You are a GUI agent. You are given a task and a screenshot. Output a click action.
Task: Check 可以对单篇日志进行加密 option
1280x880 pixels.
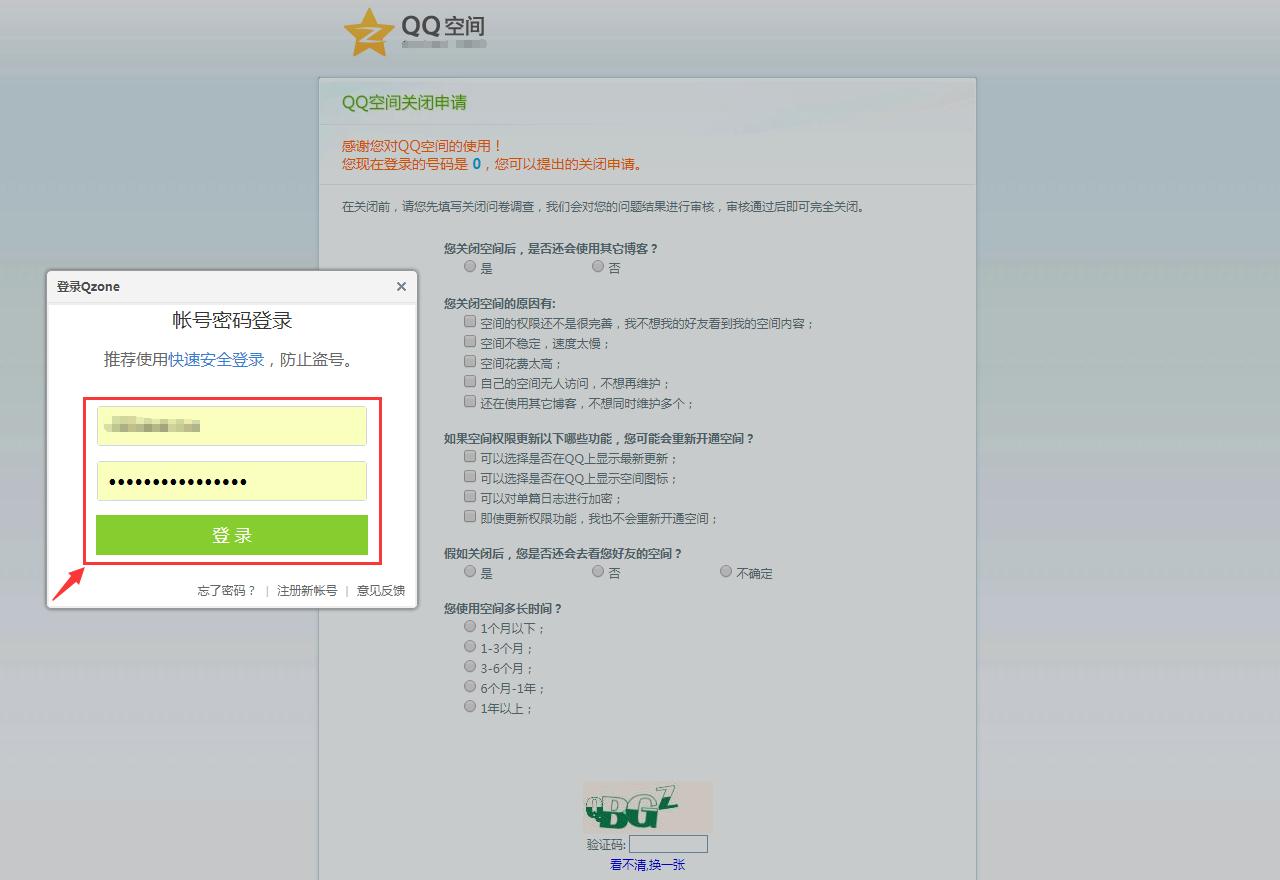pos(470,495)
